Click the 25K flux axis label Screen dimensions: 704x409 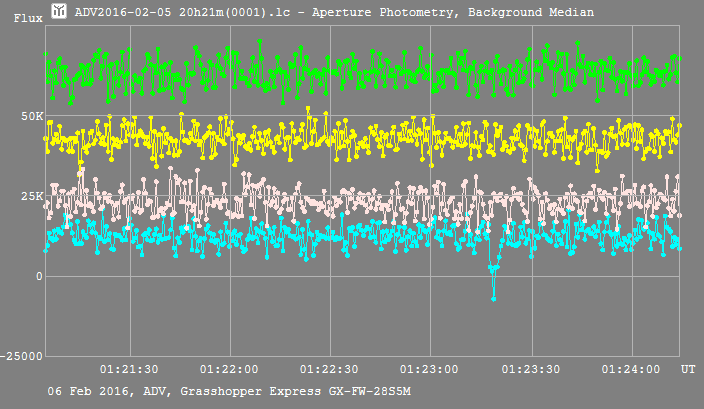click(x=31, y=197)
